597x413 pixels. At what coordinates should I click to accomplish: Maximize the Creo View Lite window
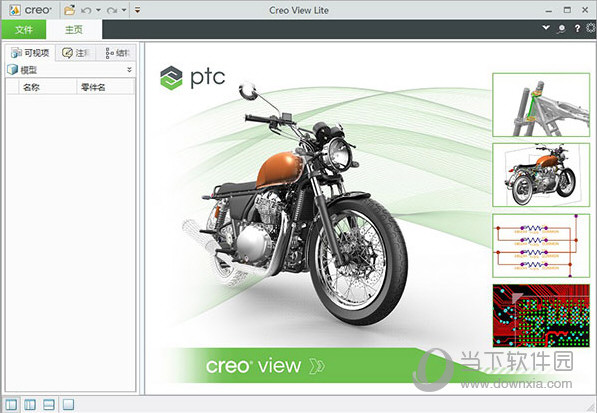coord(567,10)
